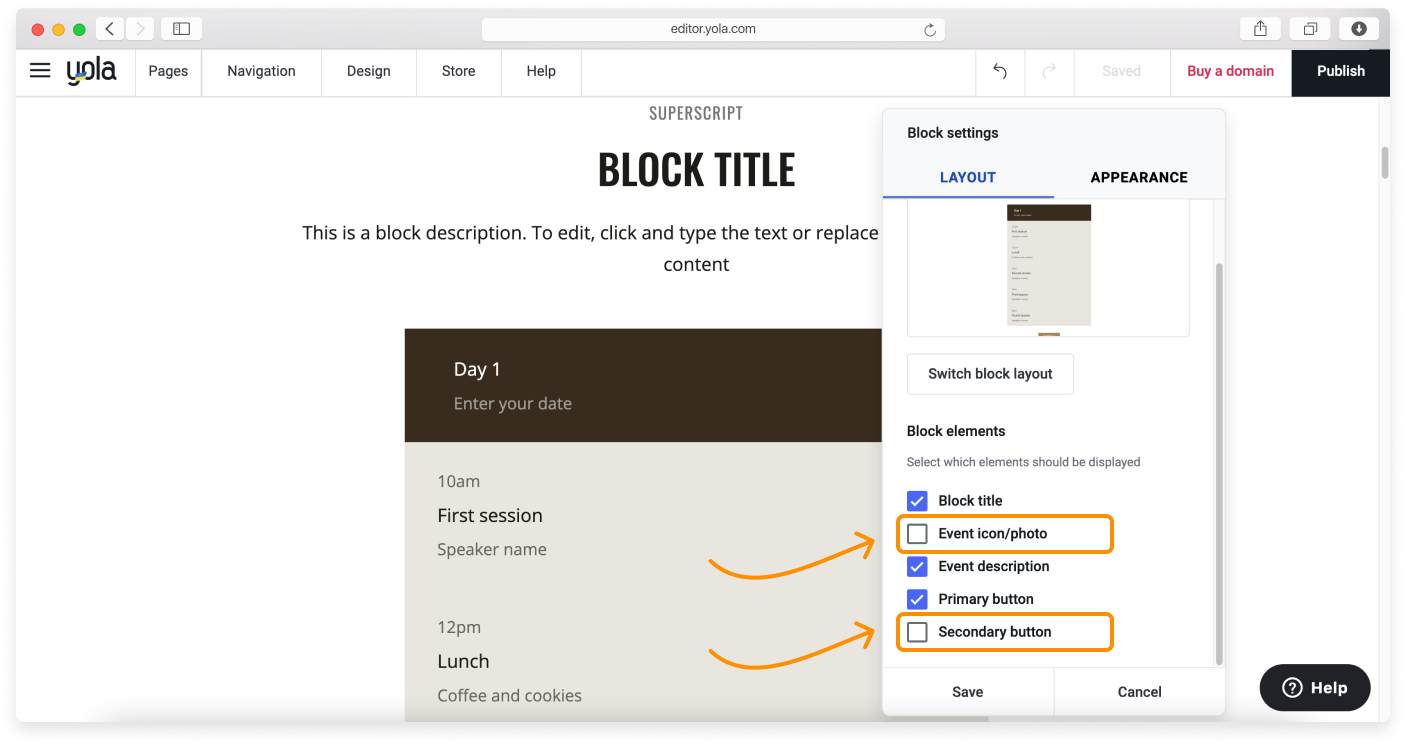
Task: Disable the Event description checkbox
Action: (916, 566)
